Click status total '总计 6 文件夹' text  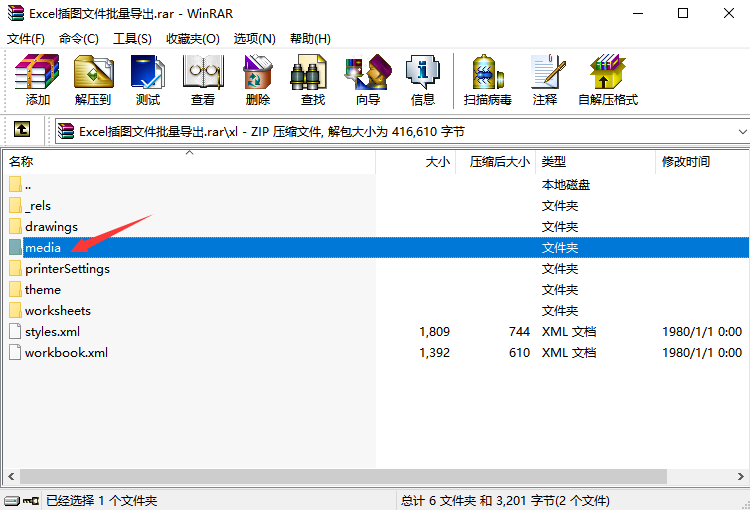point(439,501)
